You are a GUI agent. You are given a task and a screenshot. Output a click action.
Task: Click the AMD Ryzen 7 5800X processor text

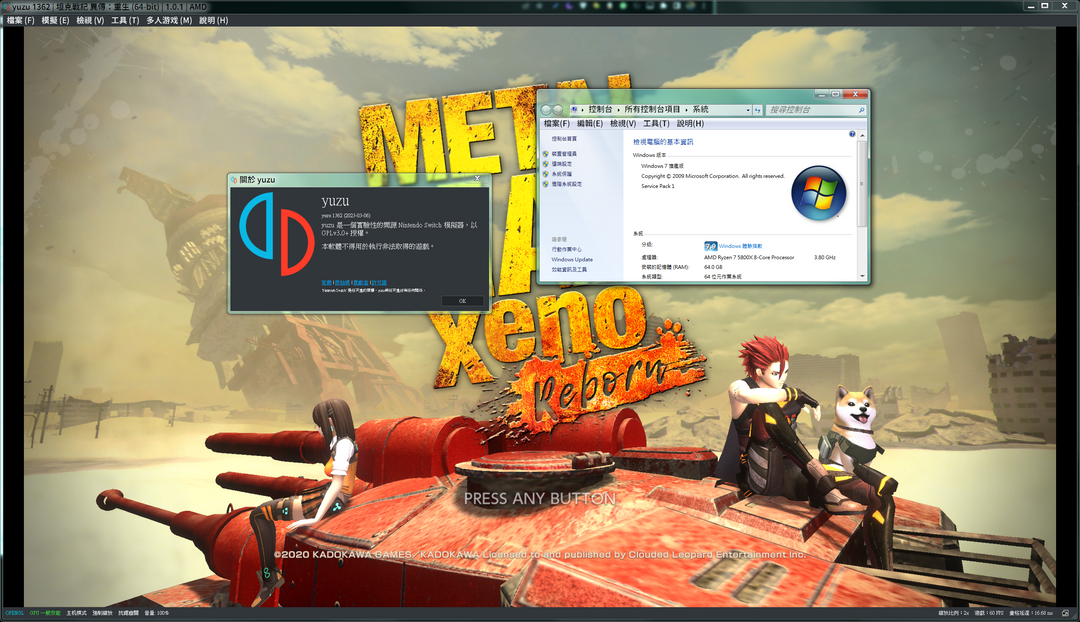click(x=749, y=258)
